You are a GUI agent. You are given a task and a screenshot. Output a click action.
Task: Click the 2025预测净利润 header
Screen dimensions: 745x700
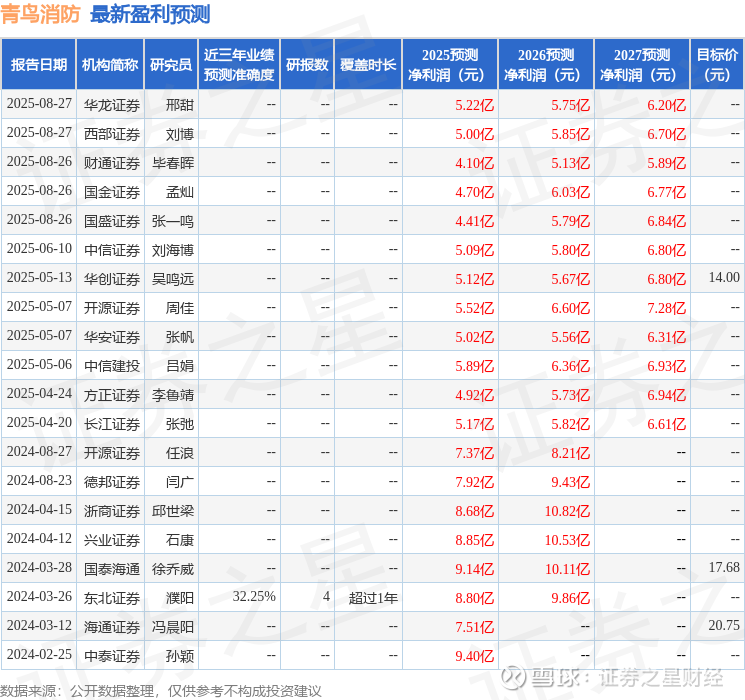450,65
